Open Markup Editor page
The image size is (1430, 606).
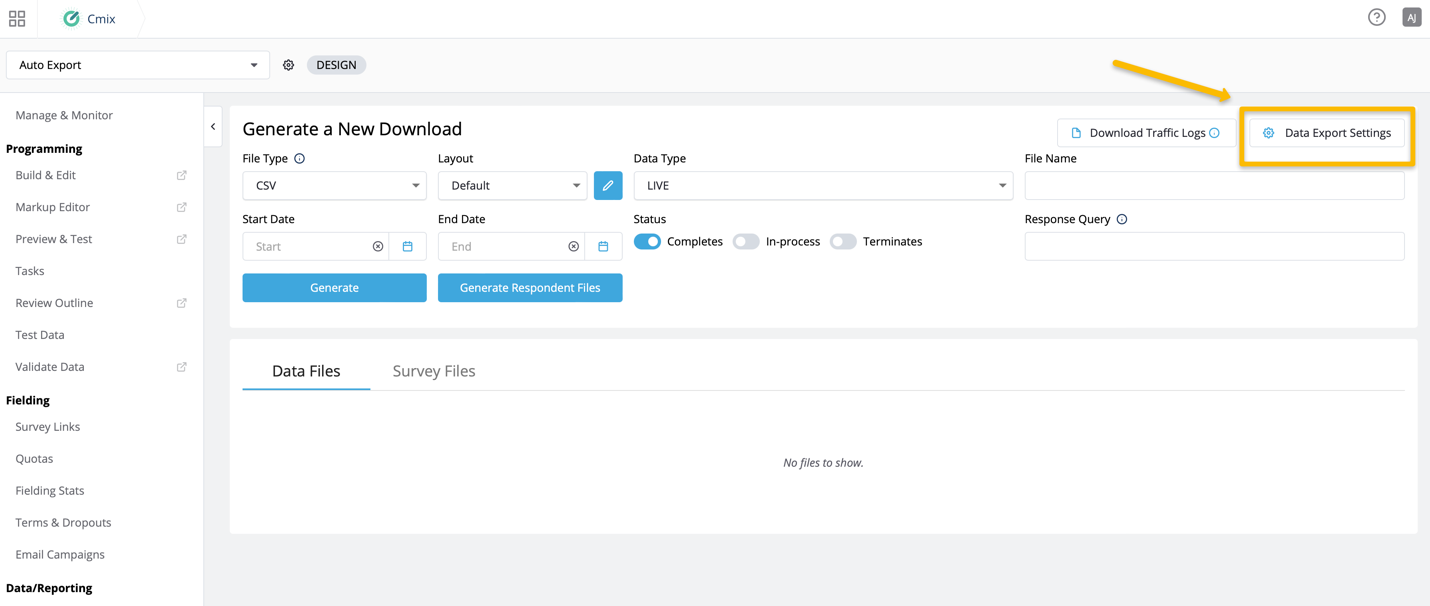(53, 208)
